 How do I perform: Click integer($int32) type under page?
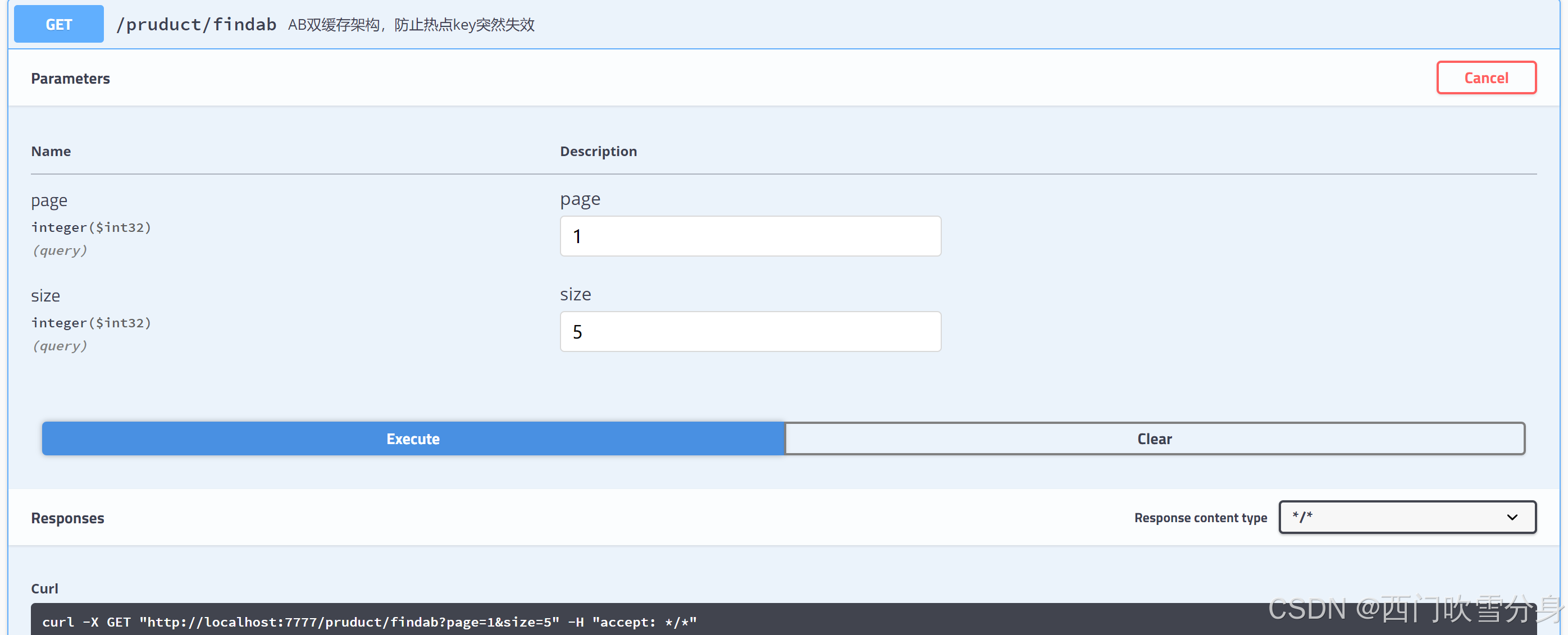click(x=90, y=227)
